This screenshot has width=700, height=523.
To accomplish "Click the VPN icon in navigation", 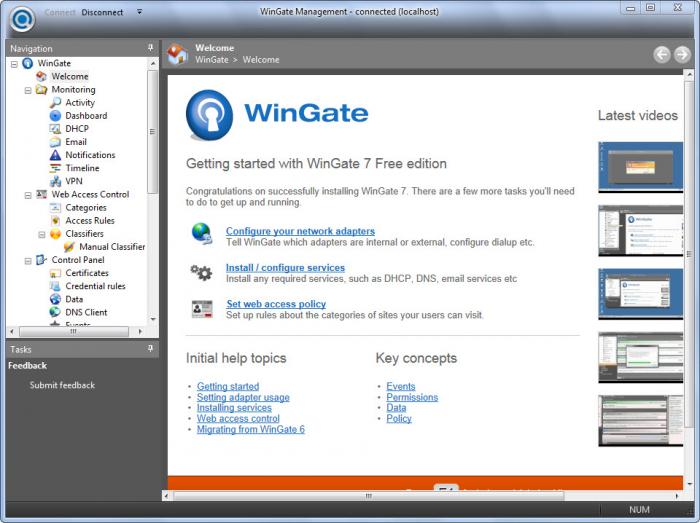I will tap(55, 181).
